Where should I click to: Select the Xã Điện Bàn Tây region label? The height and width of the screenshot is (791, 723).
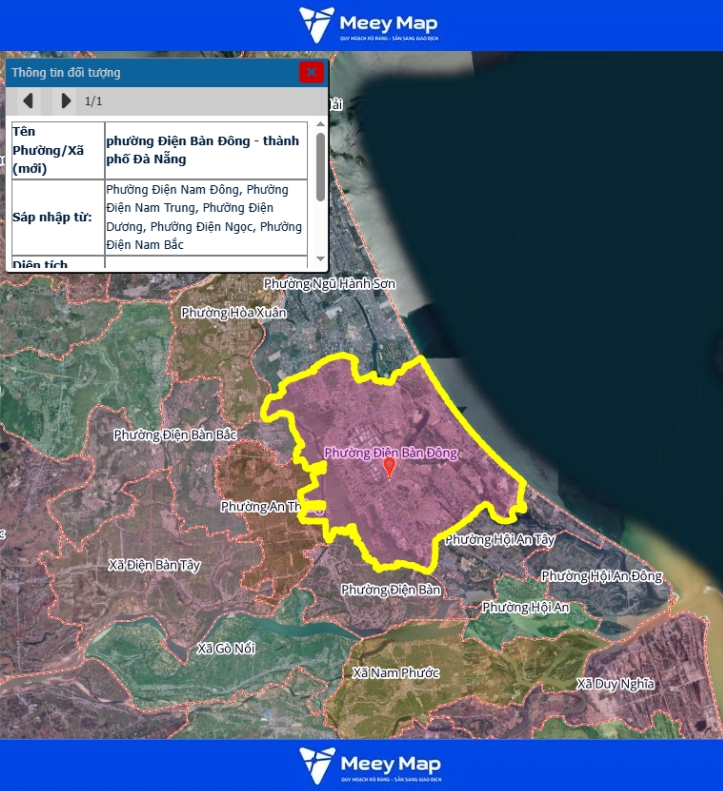[154, 565]
